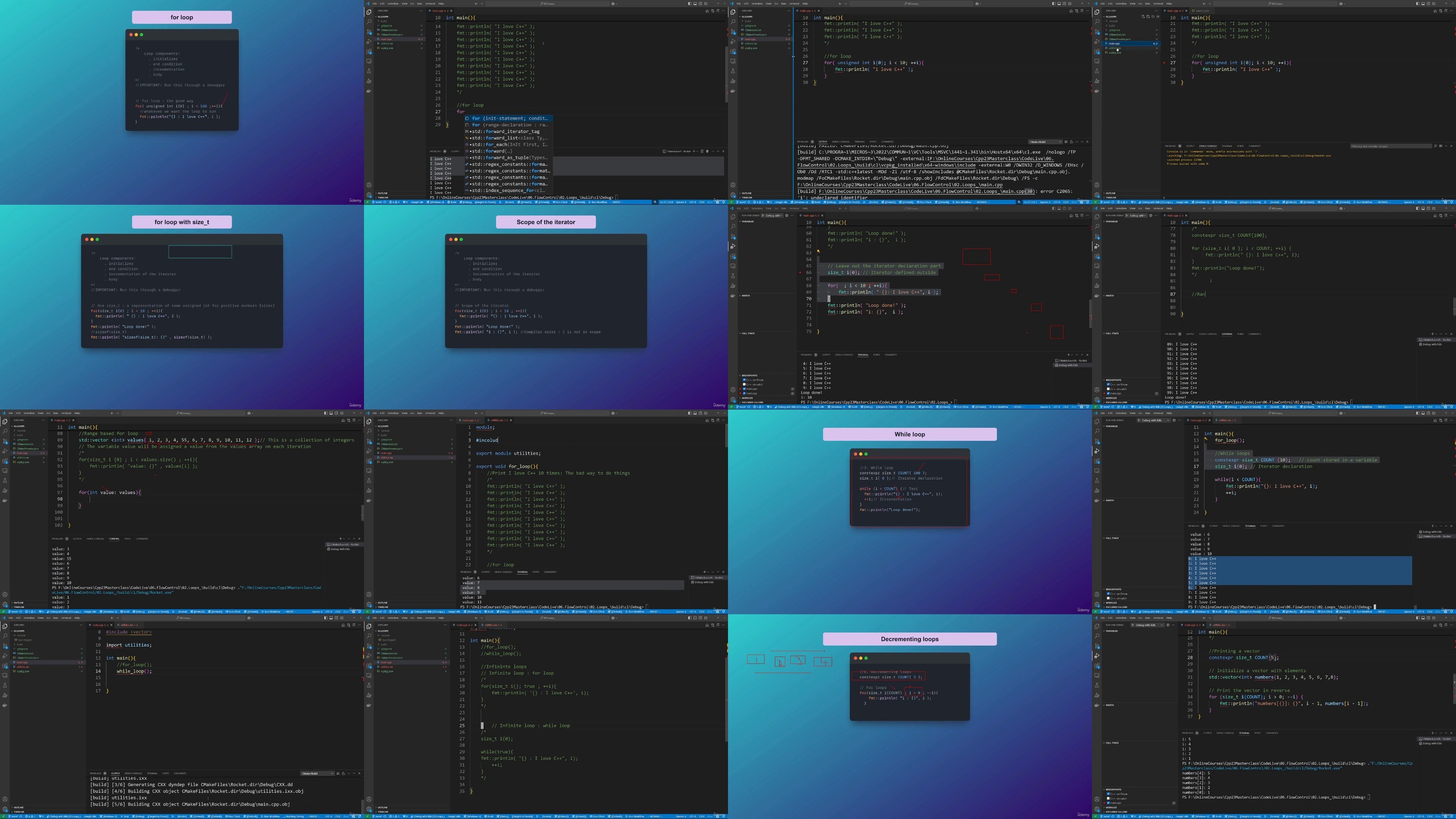
Task: Toggle 'C++: on catch' checkbox in reverse-vector window
Action: click(1108, 799)
